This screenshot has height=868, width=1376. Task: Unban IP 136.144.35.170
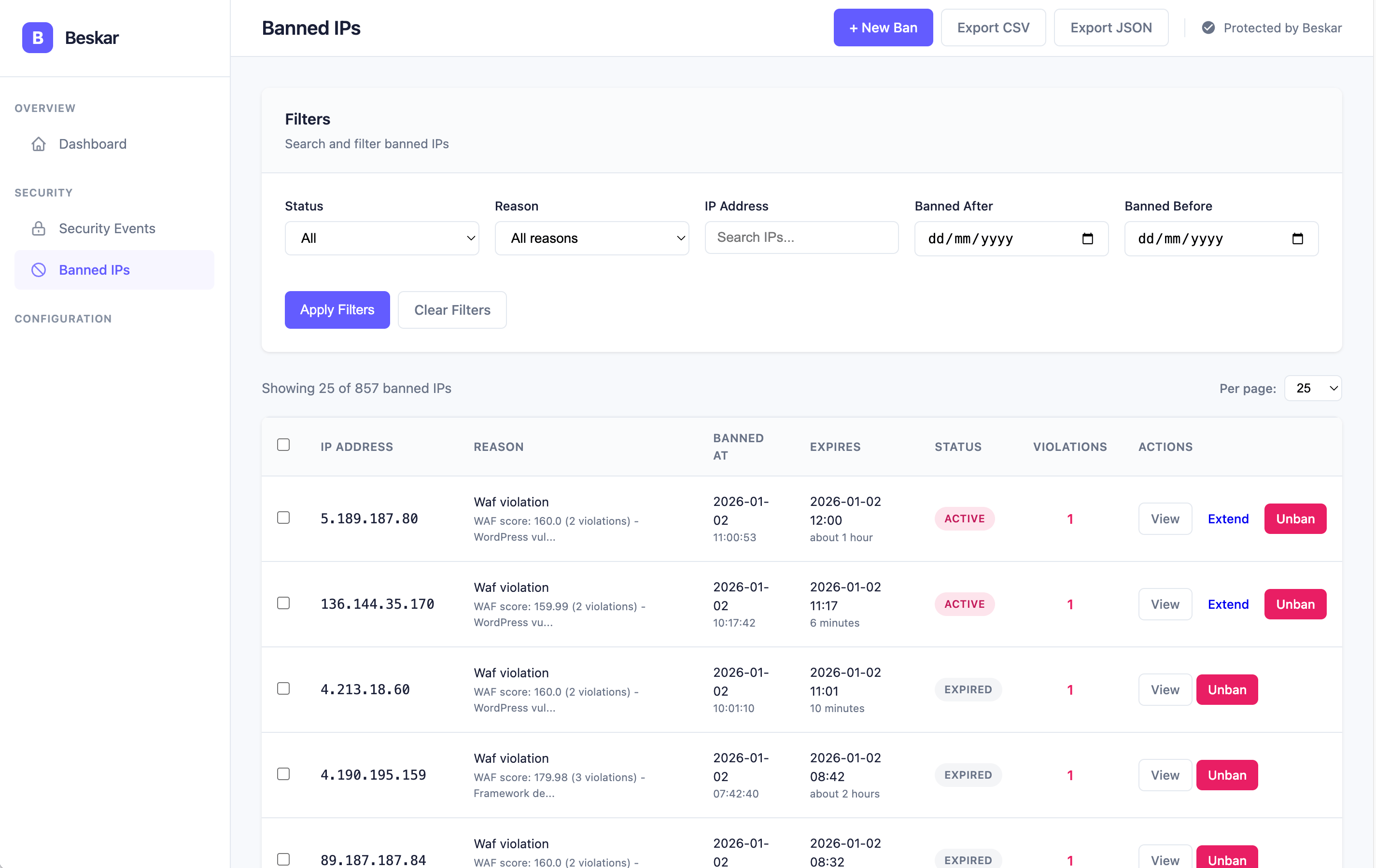[1295, 604]
